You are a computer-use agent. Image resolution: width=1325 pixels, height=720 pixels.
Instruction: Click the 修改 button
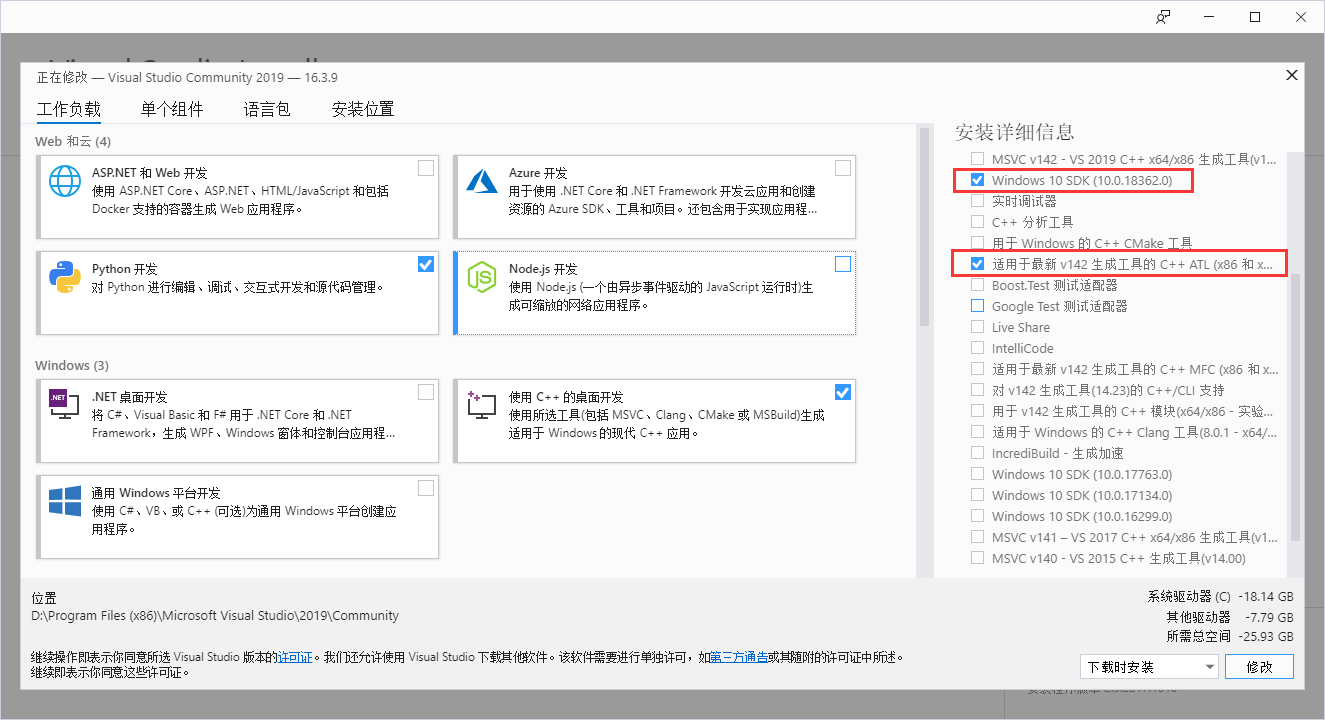1260,667
